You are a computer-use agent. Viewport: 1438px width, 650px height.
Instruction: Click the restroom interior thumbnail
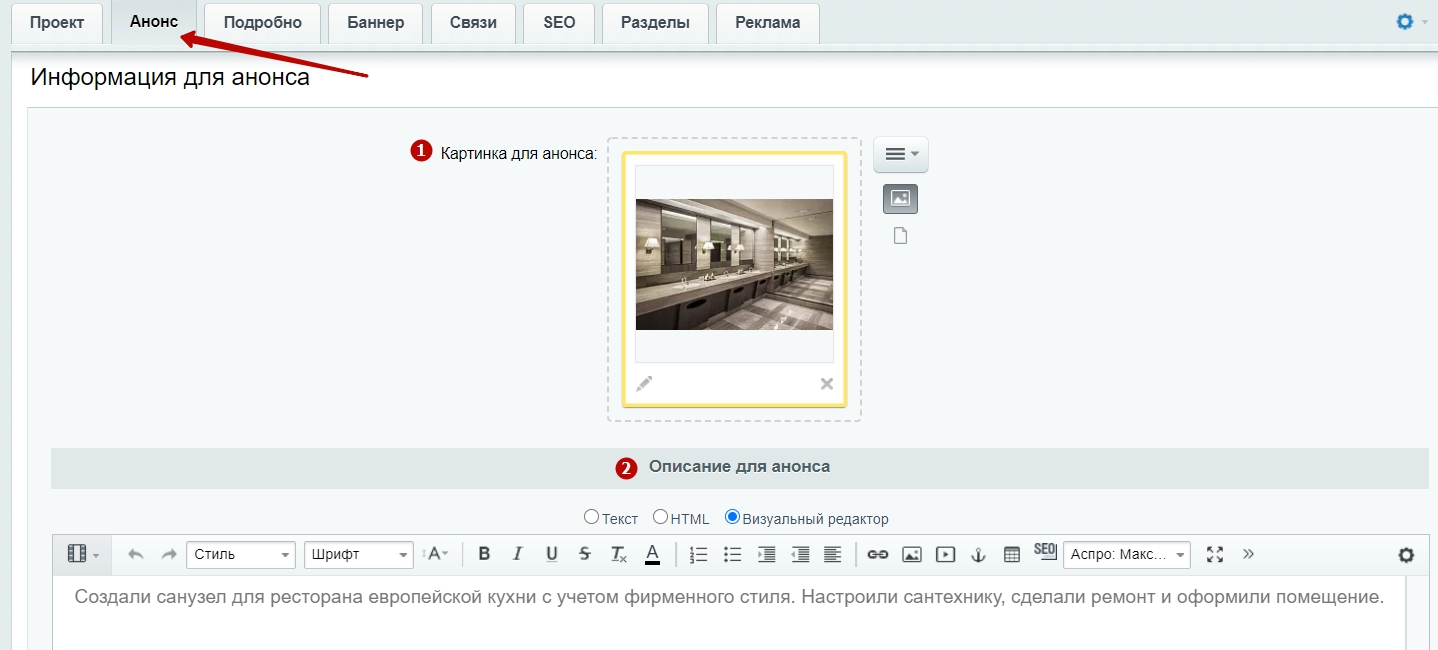click(x=734, y=264)
